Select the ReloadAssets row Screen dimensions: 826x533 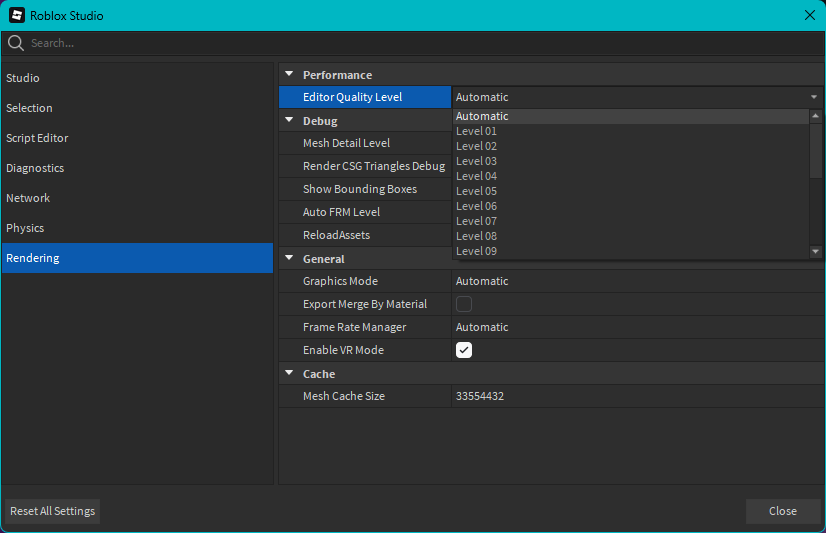pos(365,235)
